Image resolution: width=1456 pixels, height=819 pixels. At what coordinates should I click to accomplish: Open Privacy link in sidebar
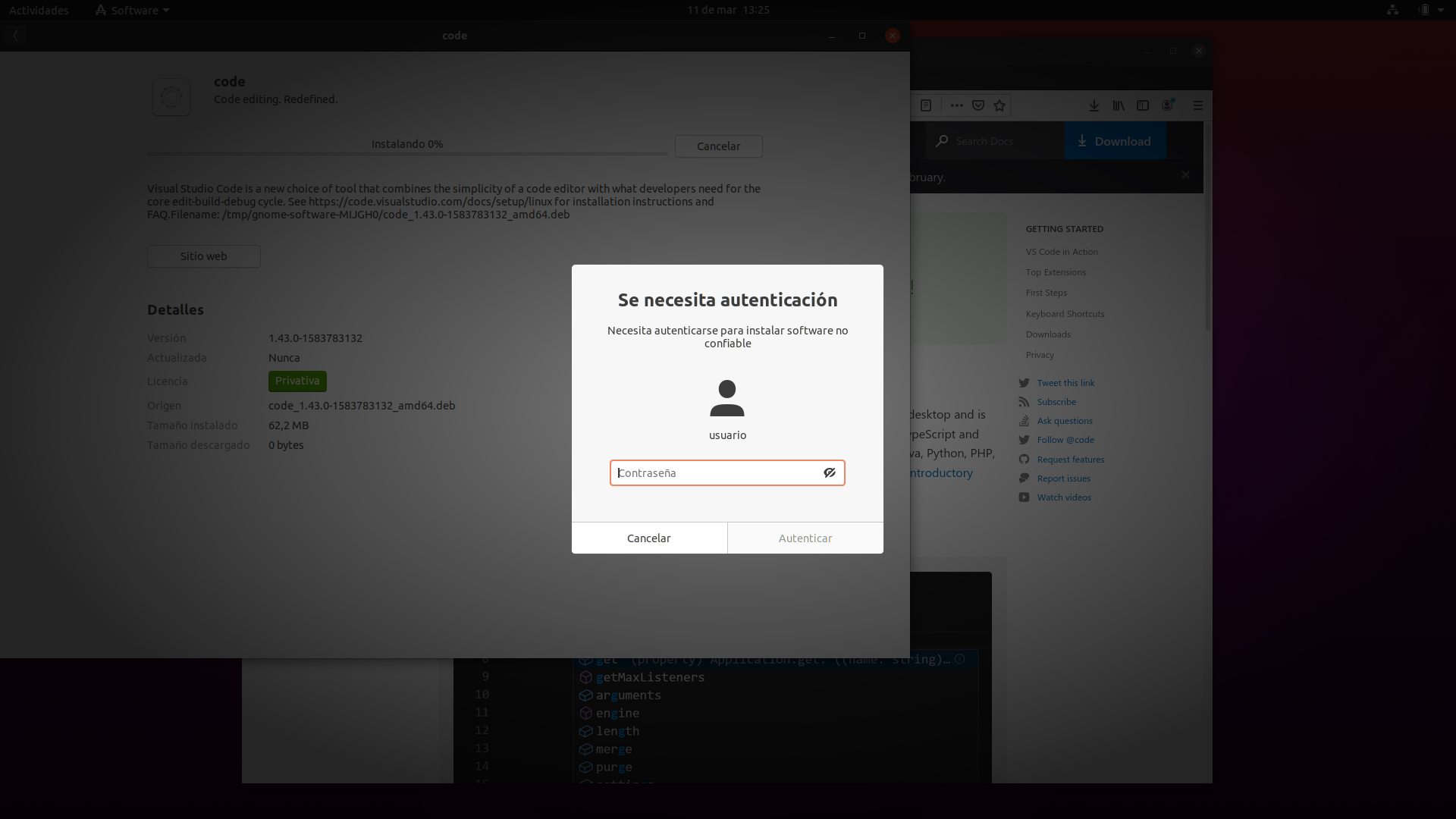point(1040,355)
